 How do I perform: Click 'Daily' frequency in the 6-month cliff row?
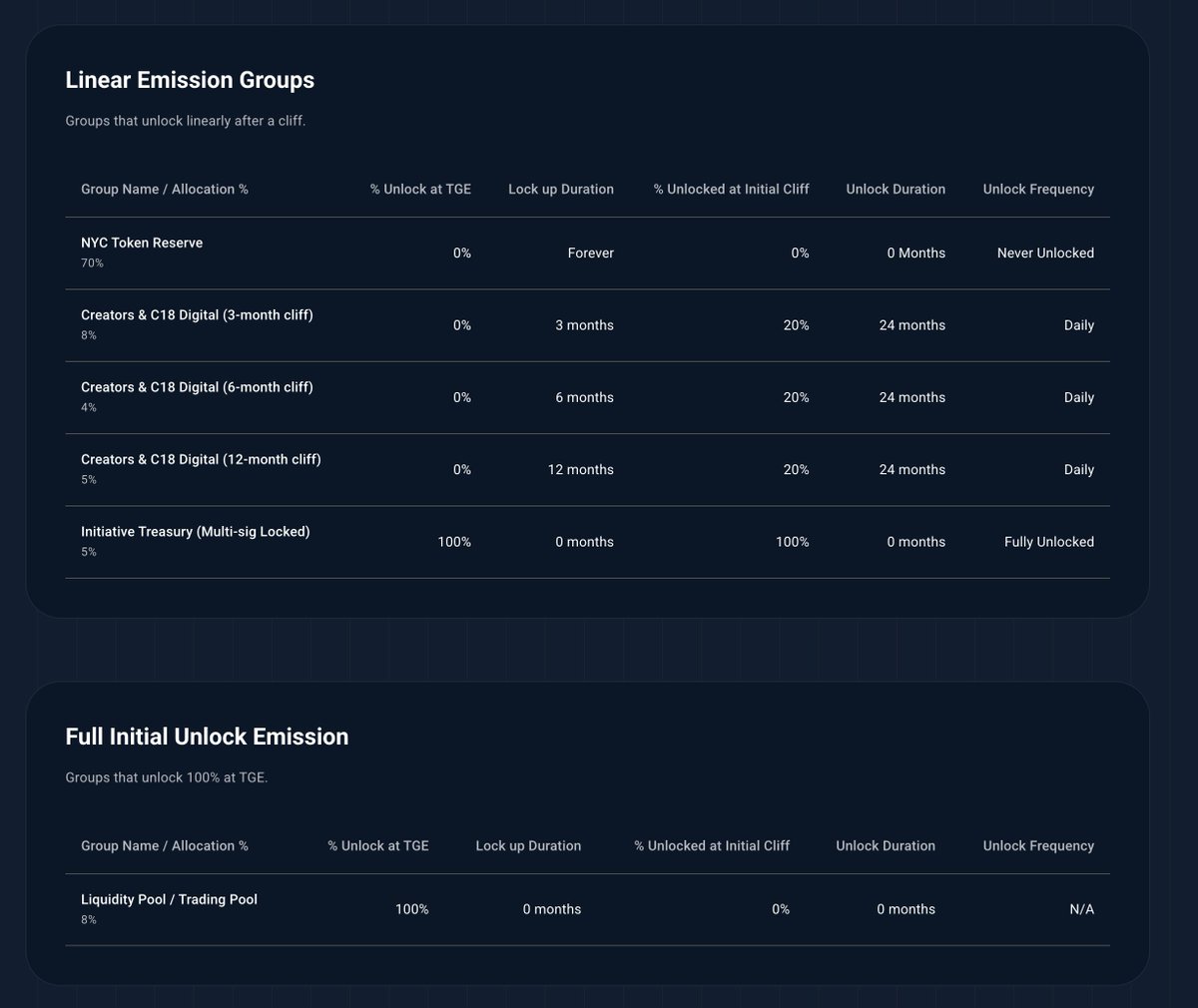pyautogui.click(x=1079, y=397)
